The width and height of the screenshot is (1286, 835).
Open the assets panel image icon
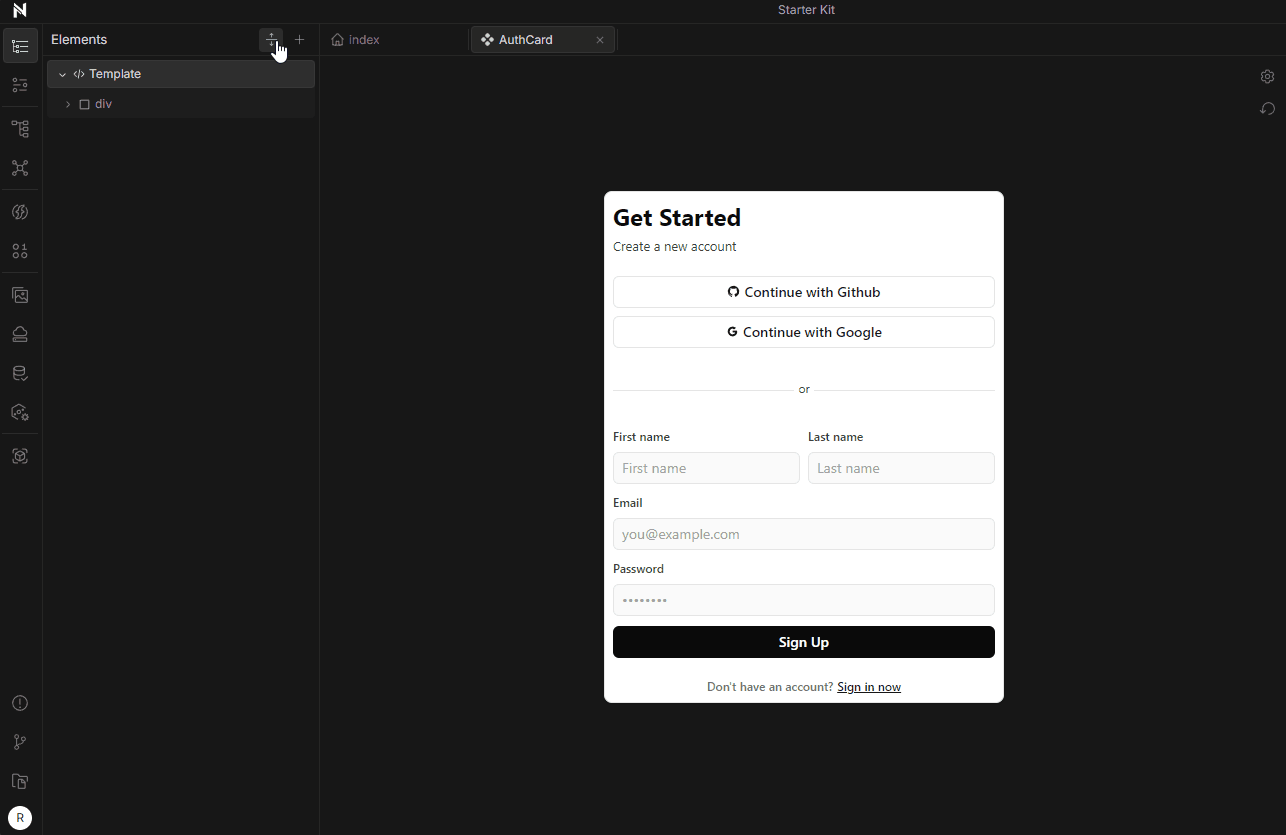pos(20,295)
